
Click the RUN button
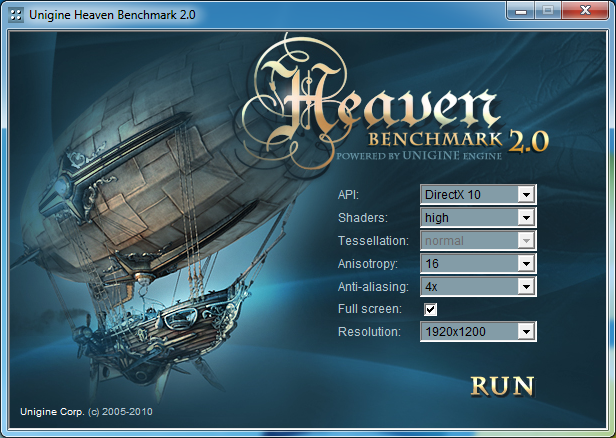pos(502,386)
